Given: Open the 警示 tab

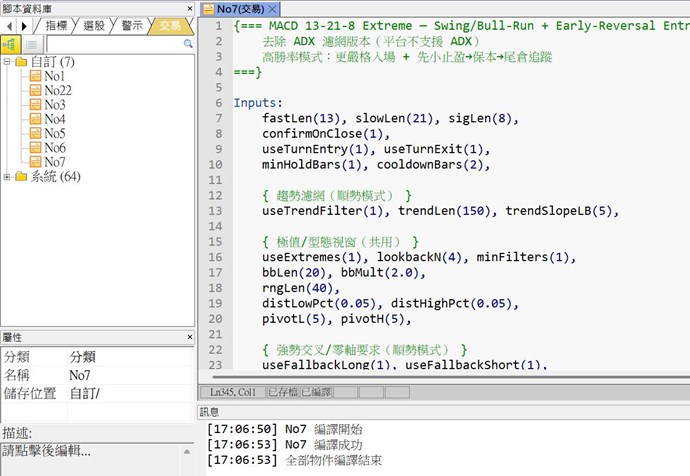Looking at the screenshot, I should pos(132,25).
